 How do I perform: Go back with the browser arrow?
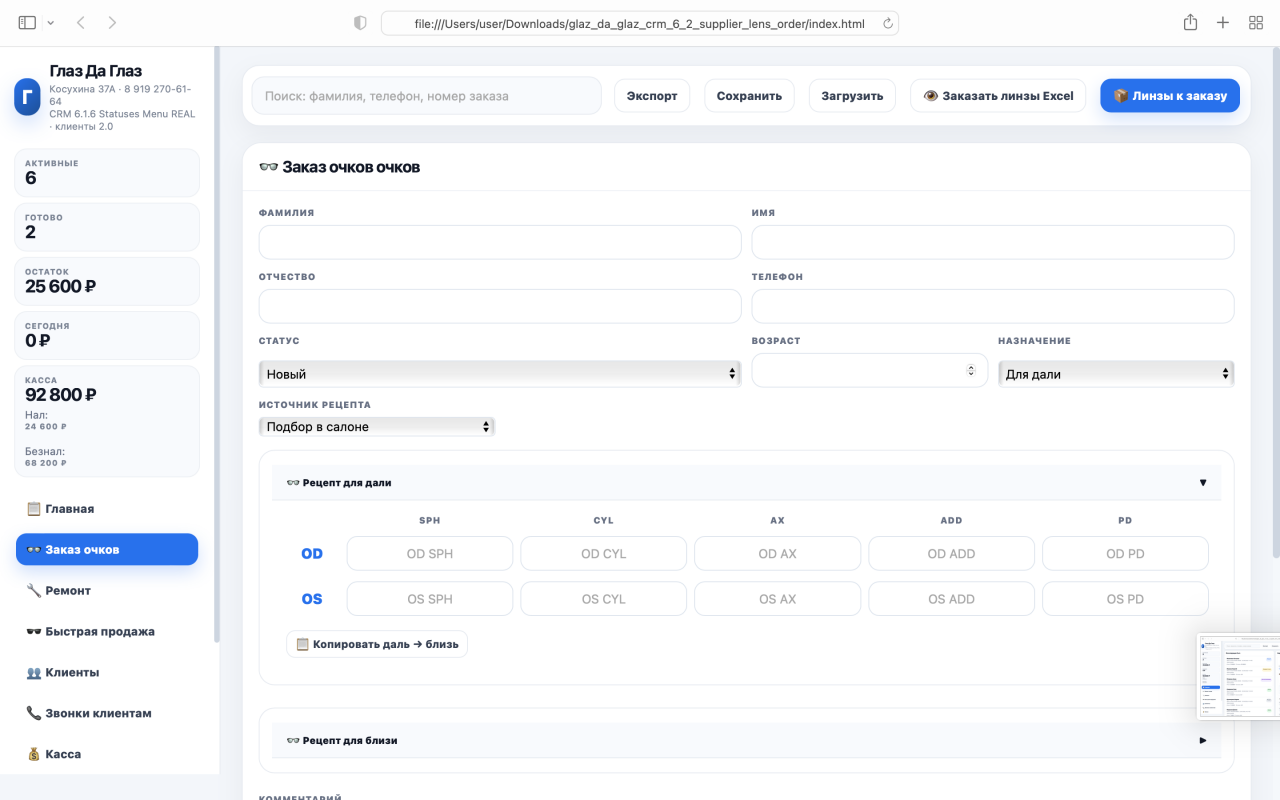point(81,22)
